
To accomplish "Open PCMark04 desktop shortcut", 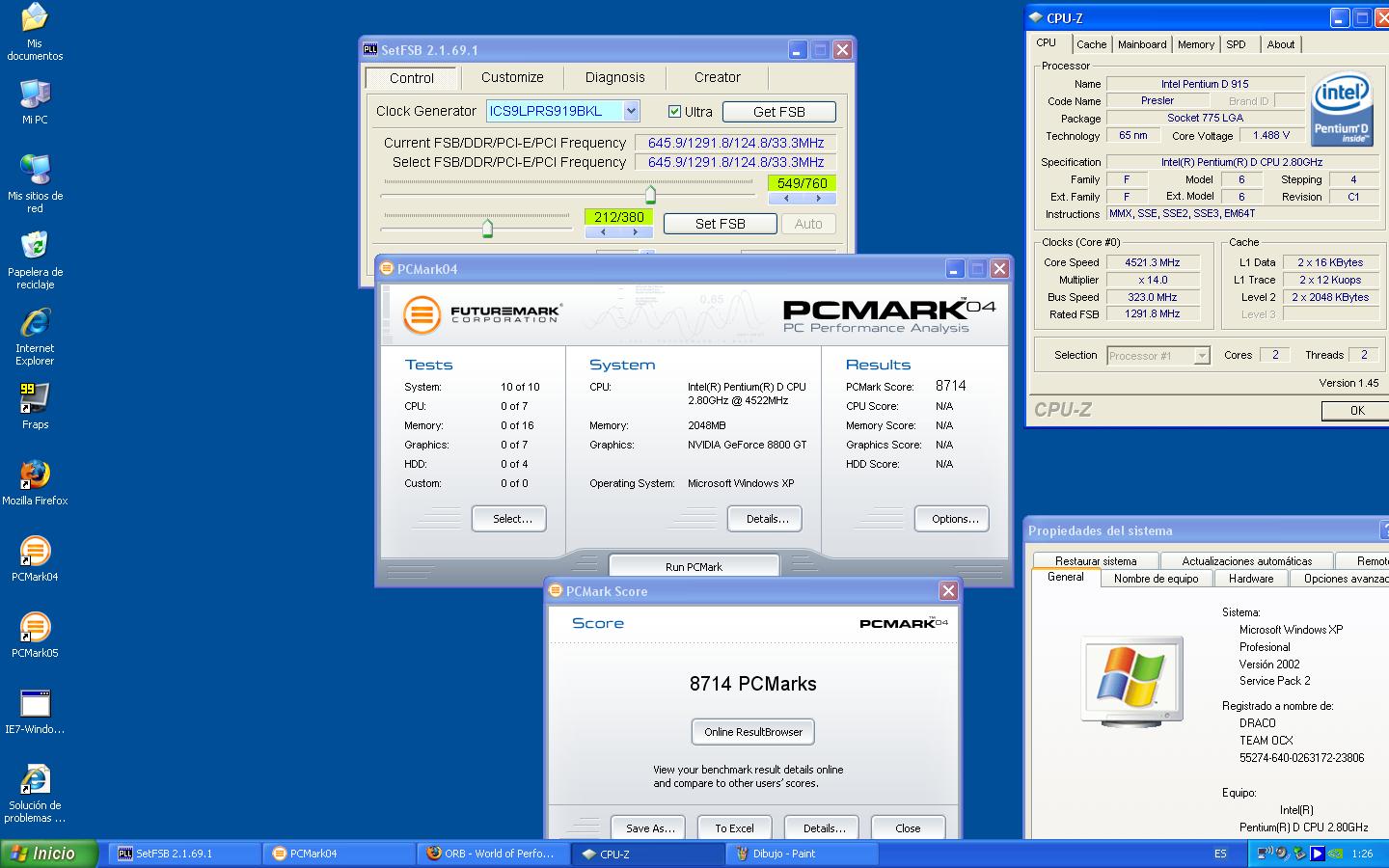I will 35,557.
